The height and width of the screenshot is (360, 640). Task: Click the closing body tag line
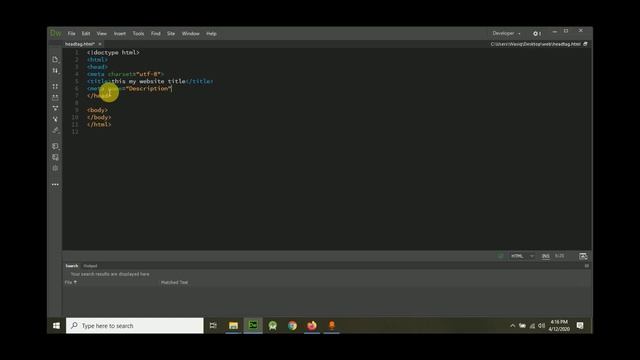(x=99, y=117)
